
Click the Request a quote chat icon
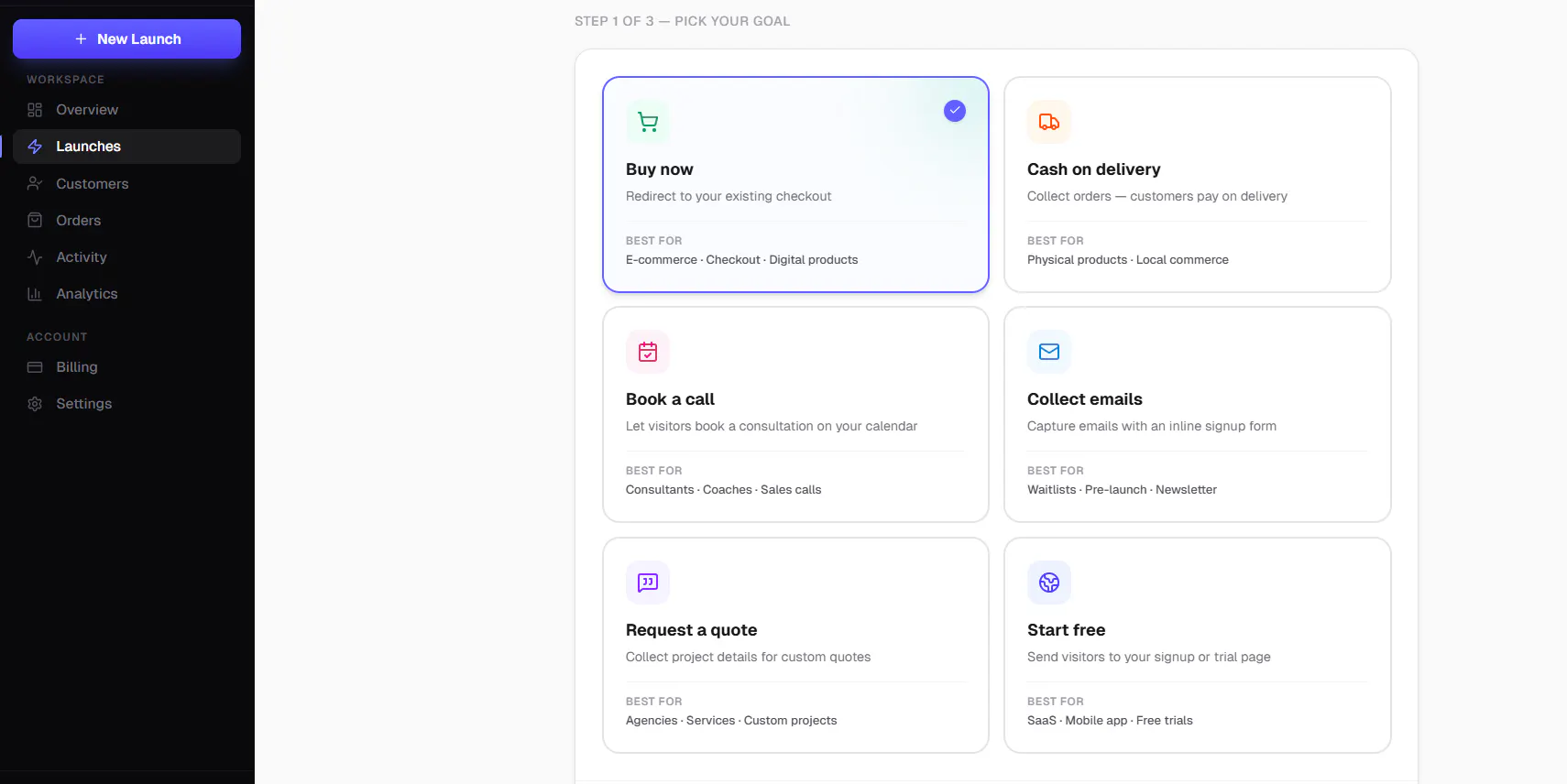click(648, 583)
